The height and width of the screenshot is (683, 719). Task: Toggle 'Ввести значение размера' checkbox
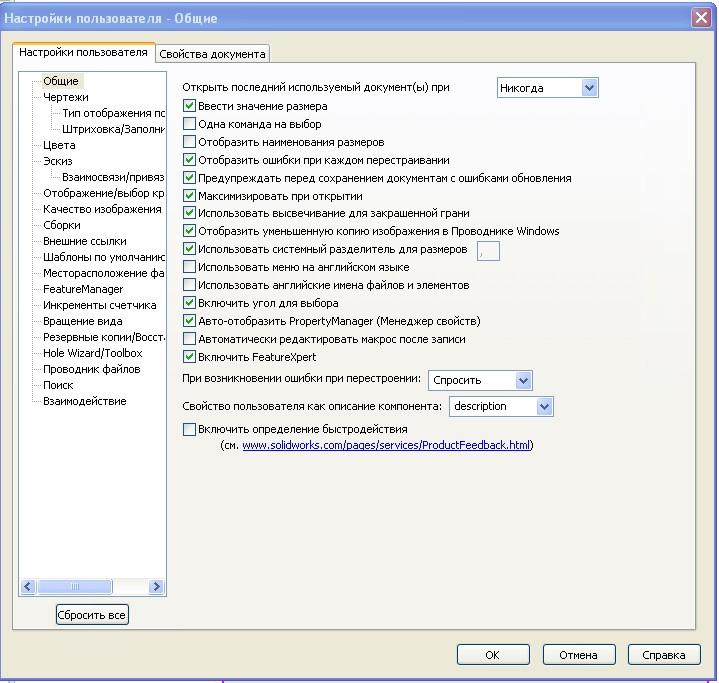(189, 106)
